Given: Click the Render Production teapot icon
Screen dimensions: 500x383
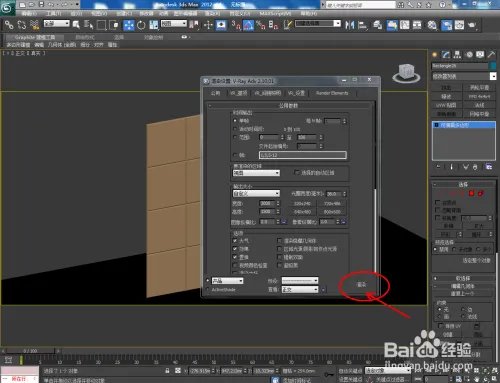Looking at the screenshot, I should (x=472, y=25).
